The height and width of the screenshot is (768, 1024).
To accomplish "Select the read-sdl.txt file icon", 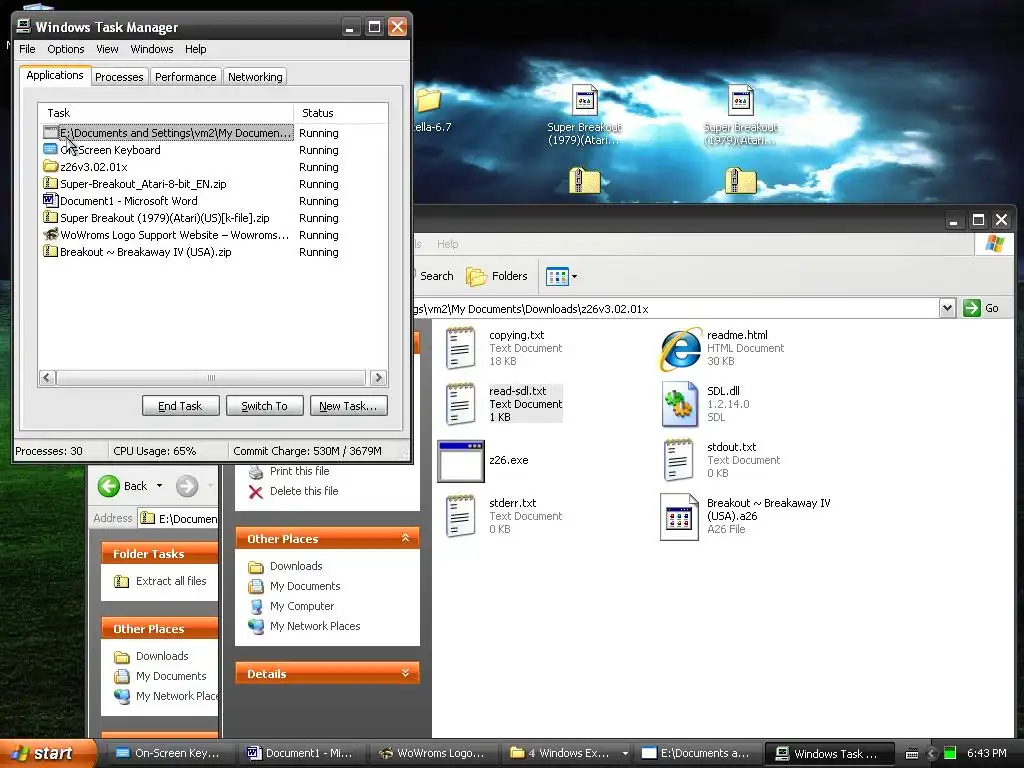I will point(460,404).
